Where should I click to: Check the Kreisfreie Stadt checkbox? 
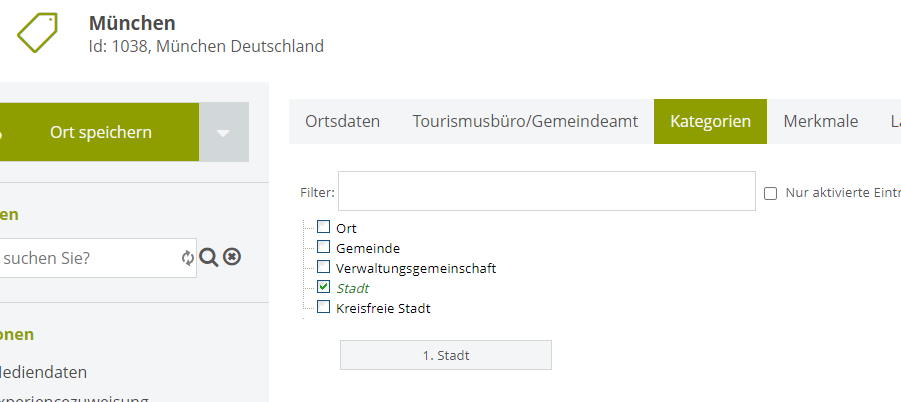click(324, 307)
